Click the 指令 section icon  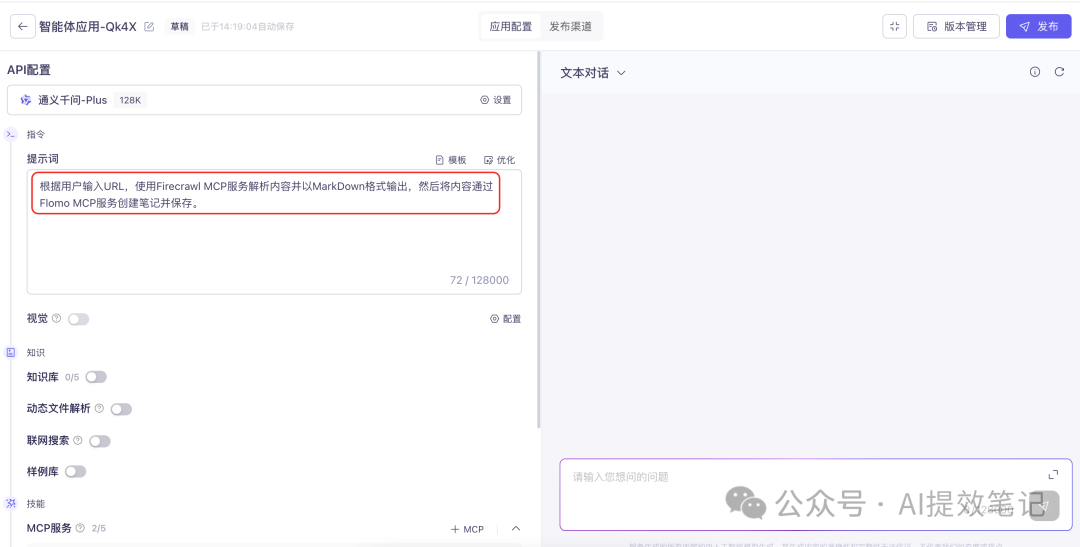click(10, 134)
